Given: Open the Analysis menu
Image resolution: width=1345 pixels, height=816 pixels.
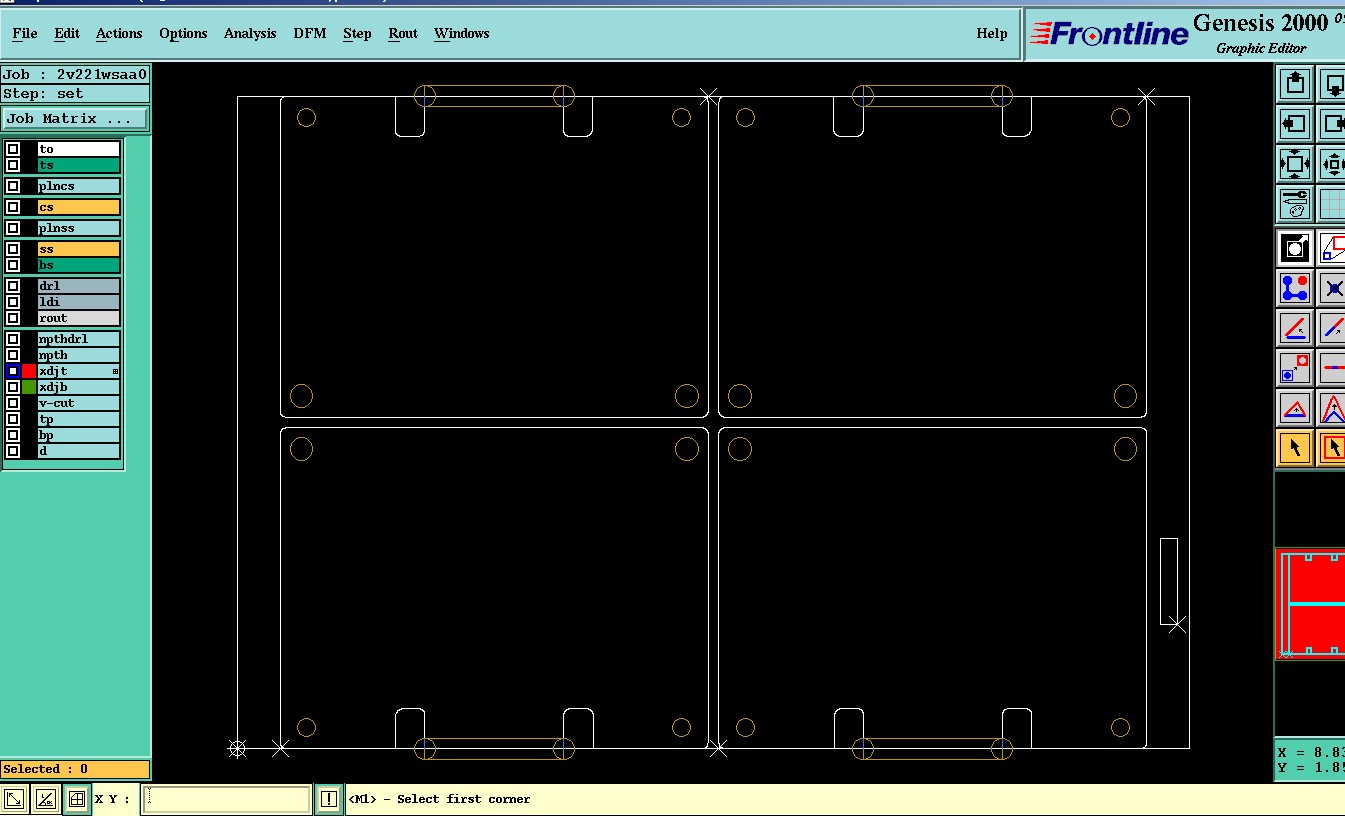Looking at the screenshot, I should [250, 33].
